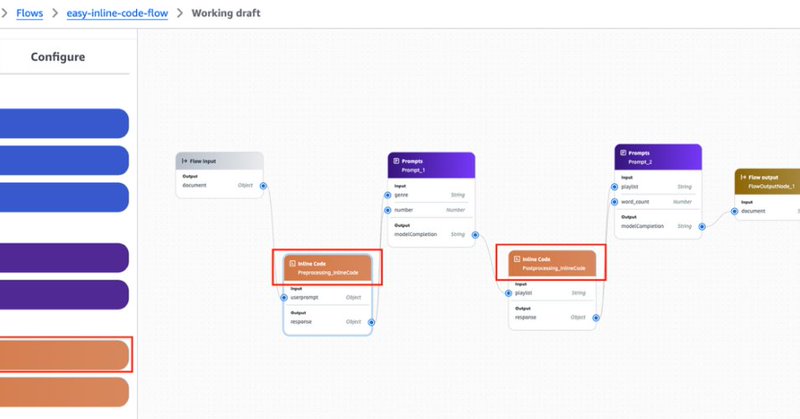Click the Prompt_2 modelCompletion output port
Viewport: 800px width, 419px height.
(702, 226)
